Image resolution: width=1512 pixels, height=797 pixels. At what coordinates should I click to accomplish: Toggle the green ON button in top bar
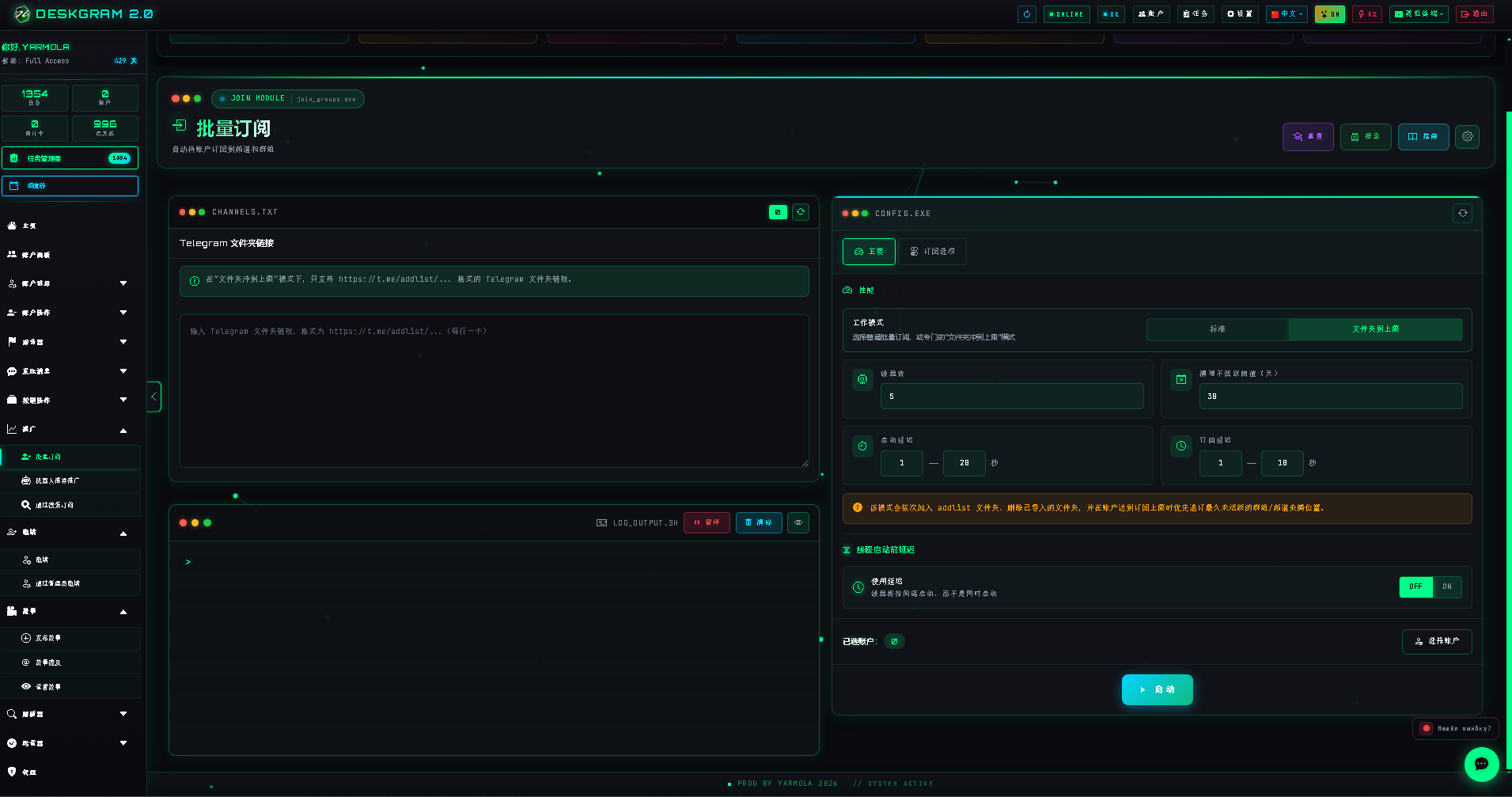point(1330,14)
